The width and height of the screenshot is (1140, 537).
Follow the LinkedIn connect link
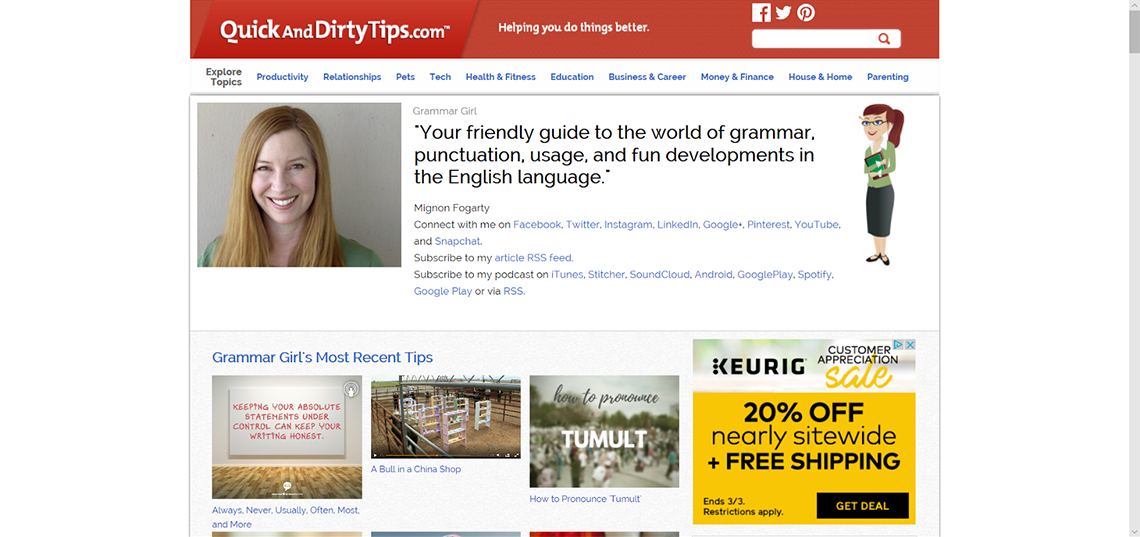pos(677,225)
